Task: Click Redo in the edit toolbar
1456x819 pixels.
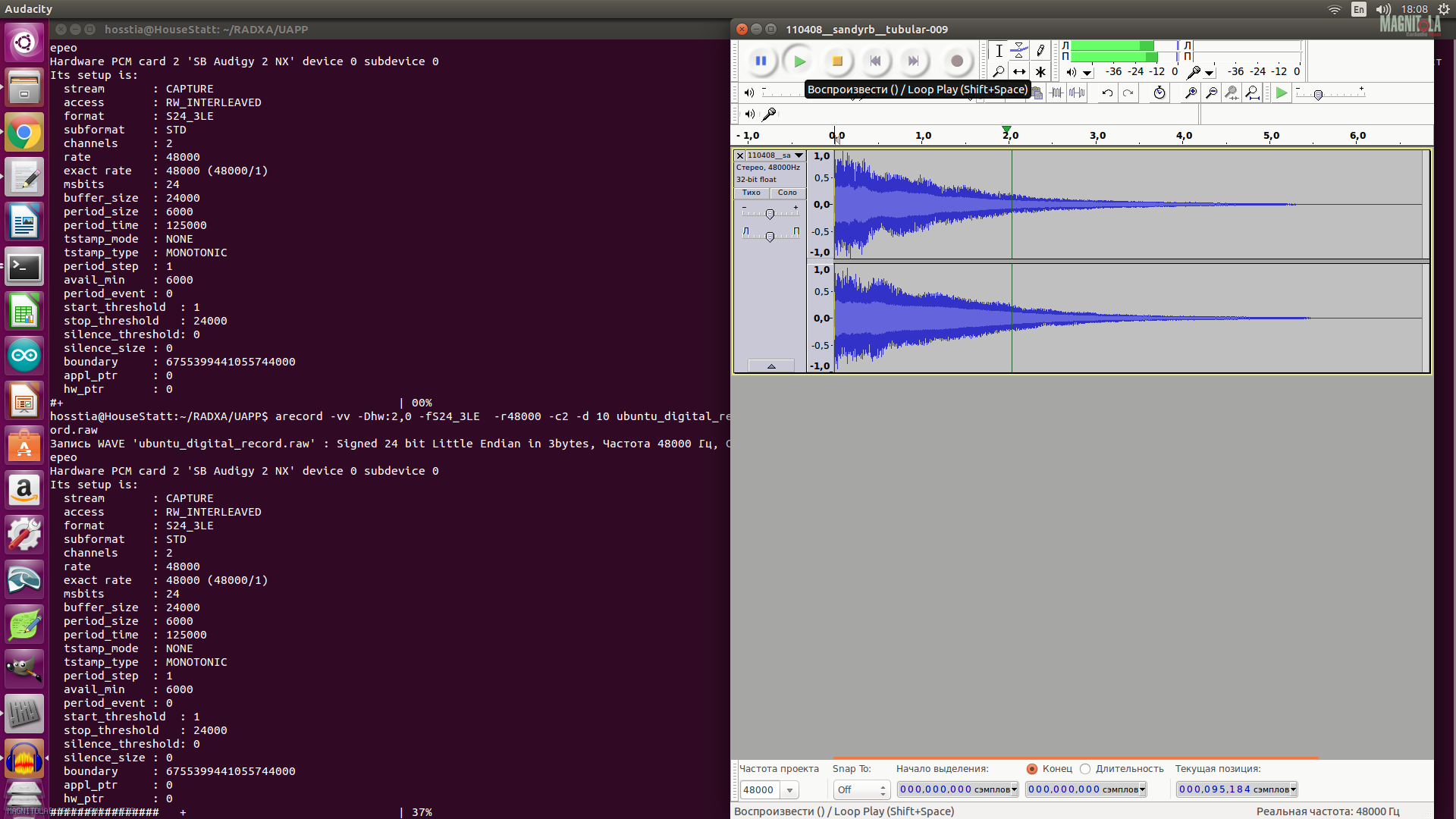Action: 1128,93
